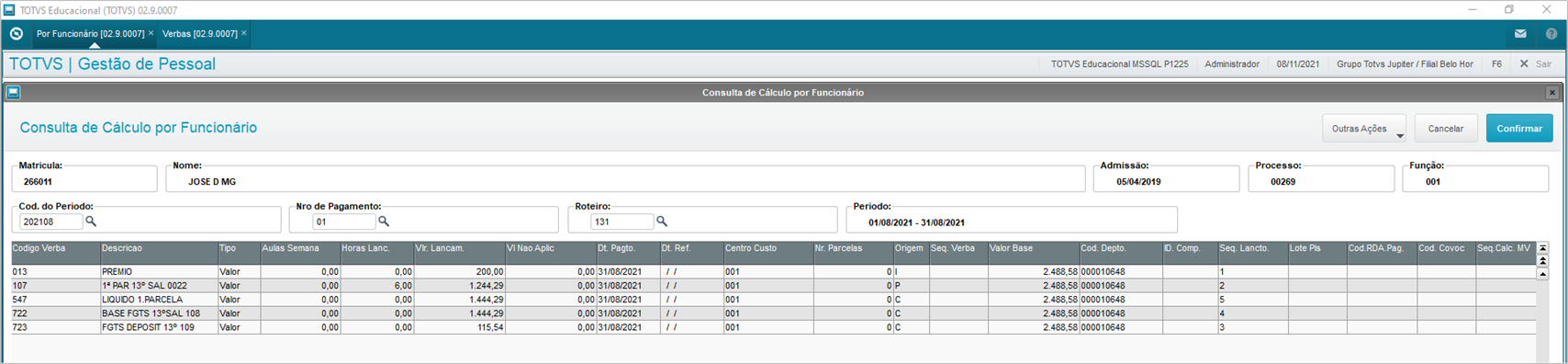Click the F6 shortcut label
The height and width of the screenshot is (364, 1568).
[1496, 64]
